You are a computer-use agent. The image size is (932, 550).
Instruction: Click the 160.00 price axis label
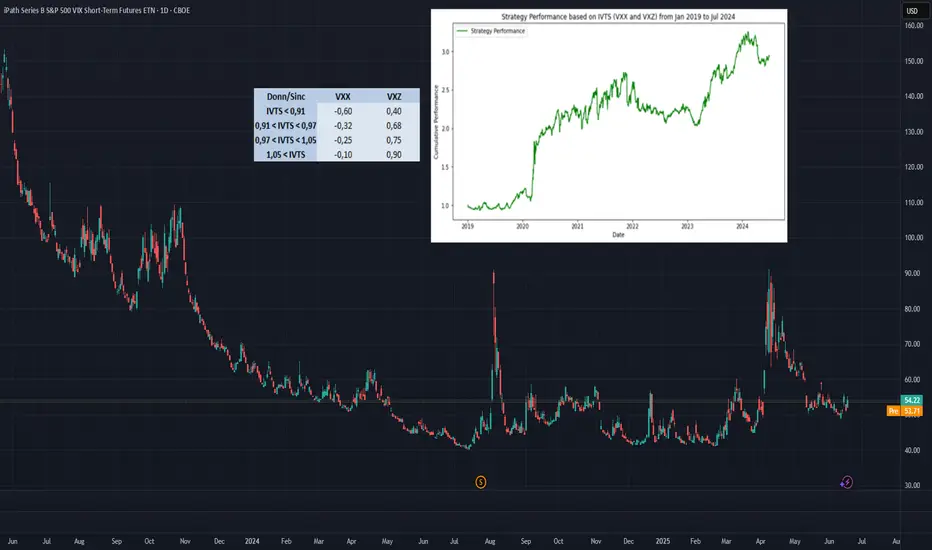(x=911, y=26)
